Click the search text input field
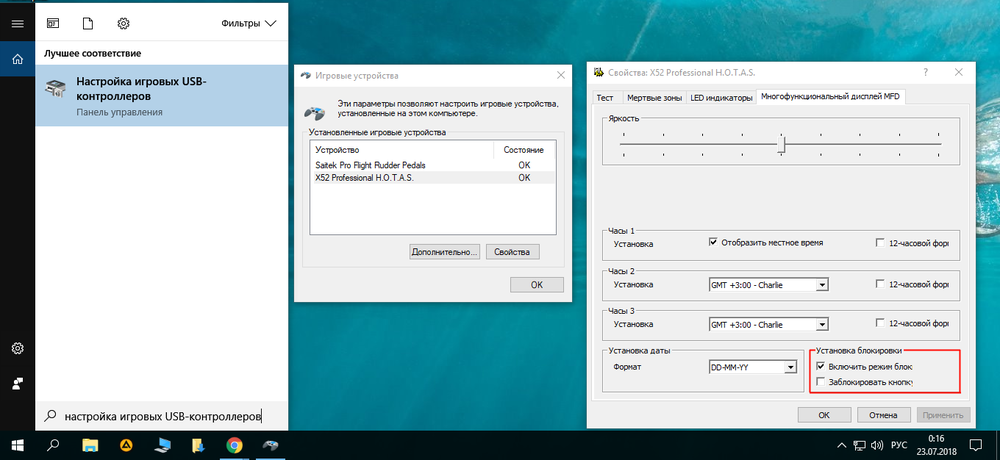1000x460 pixels. [x=162, y=416]
